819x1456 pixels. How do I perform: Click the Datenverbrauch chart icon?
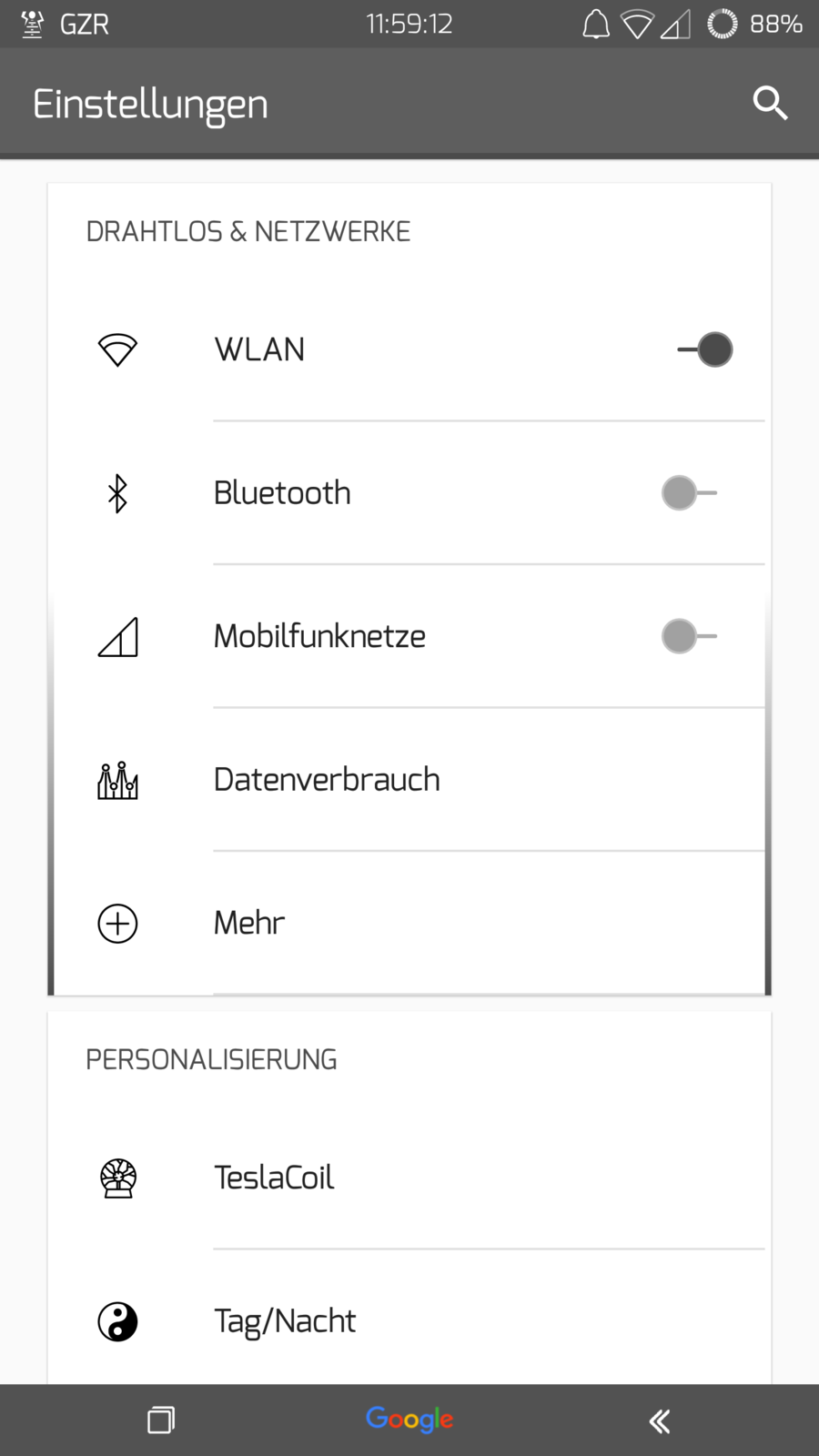point(117,781)
